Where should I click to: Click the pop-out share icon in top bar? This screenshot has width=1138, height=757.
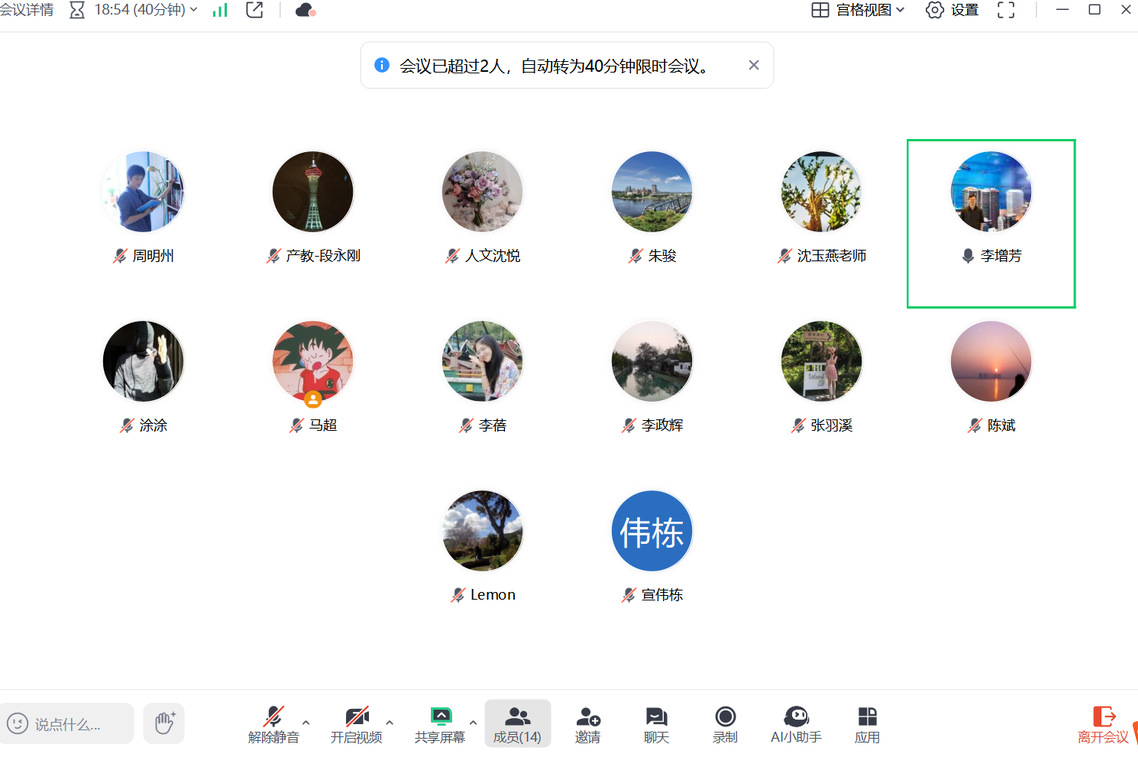(255, 10)
